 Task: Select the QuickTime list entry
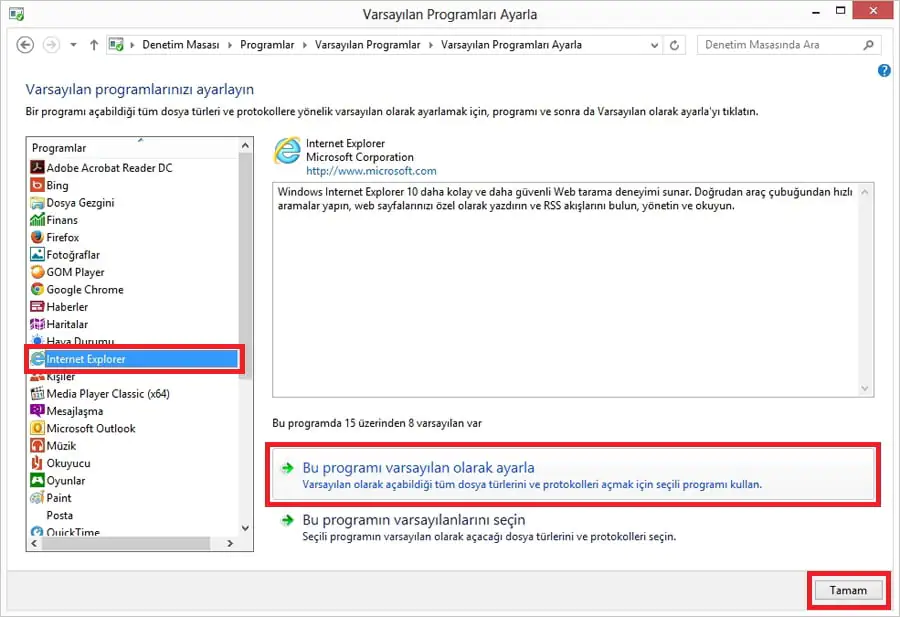(x=73, y=532)
